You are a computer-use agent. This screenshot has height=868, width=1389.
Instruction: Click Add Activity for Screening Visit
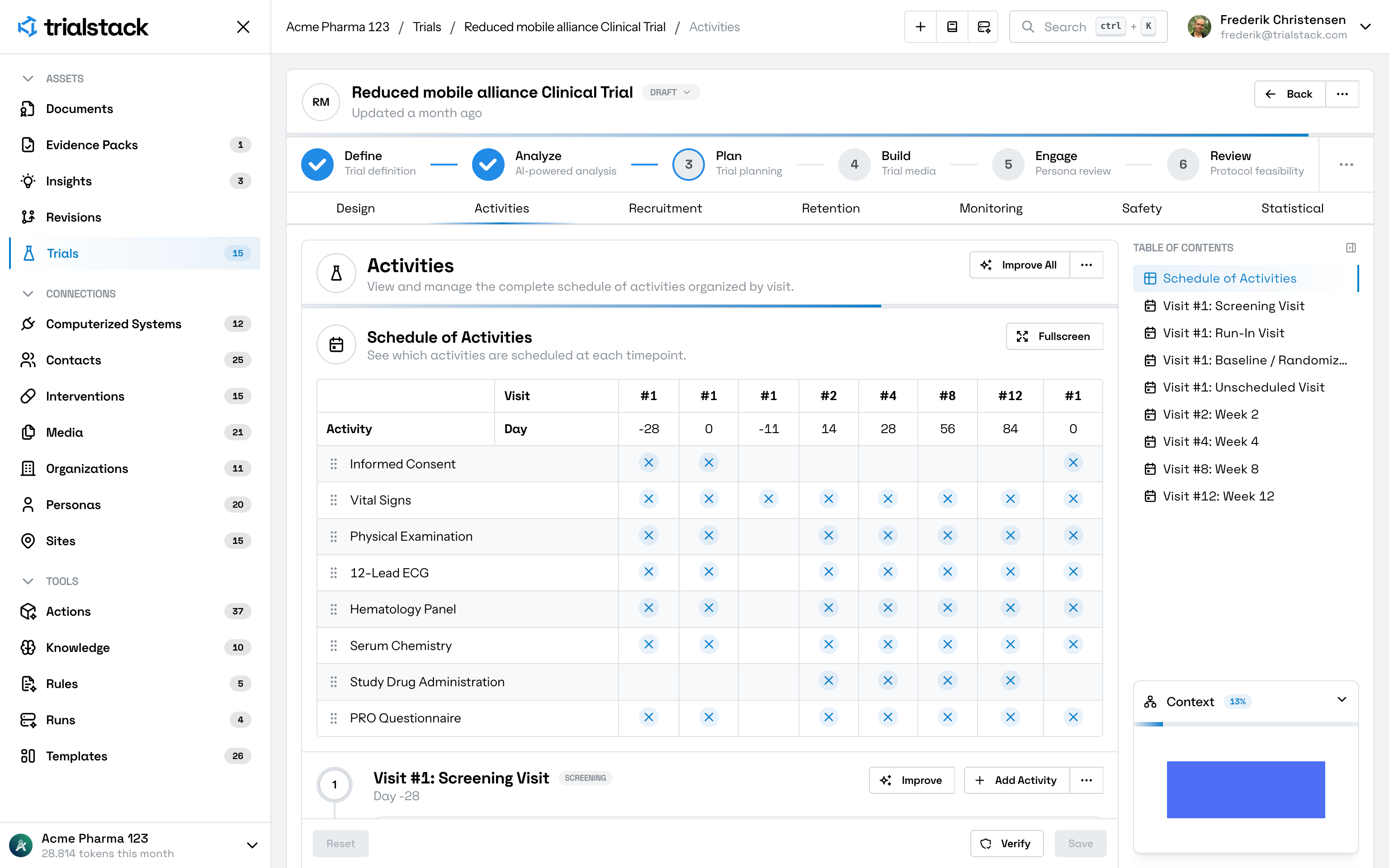1017,780
